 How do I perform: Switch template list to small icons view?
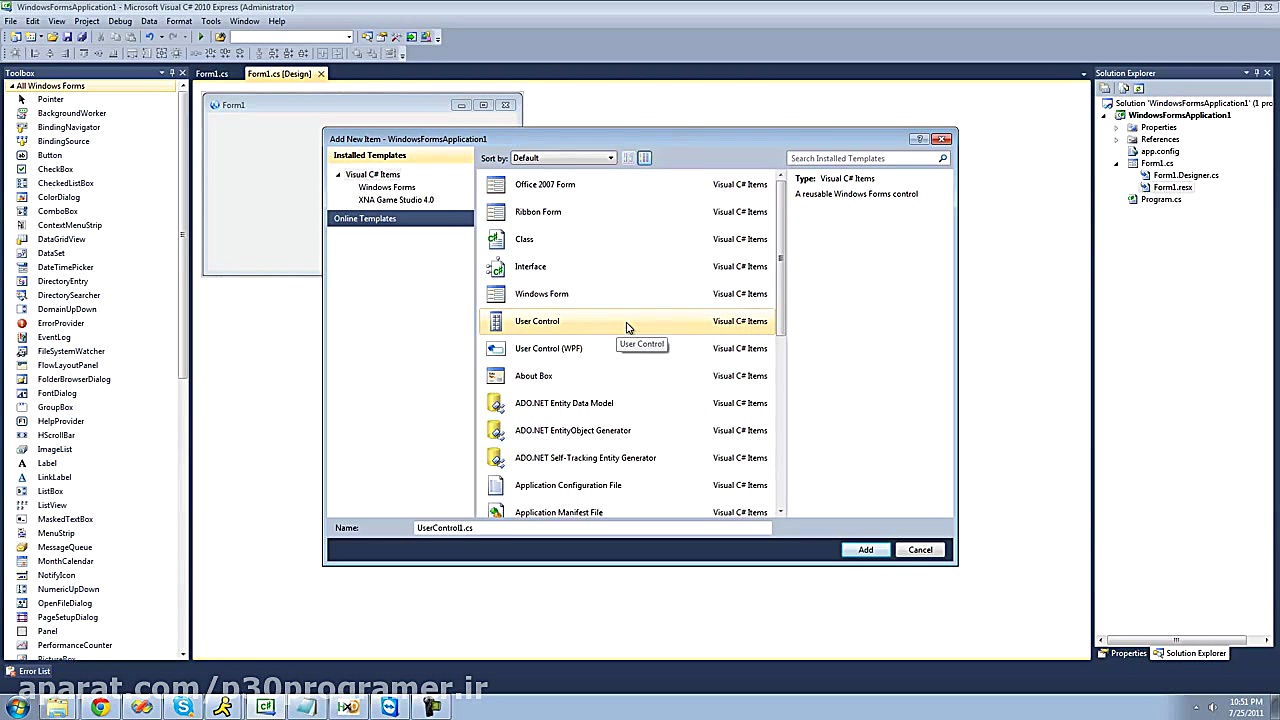(x=628, y=158)
